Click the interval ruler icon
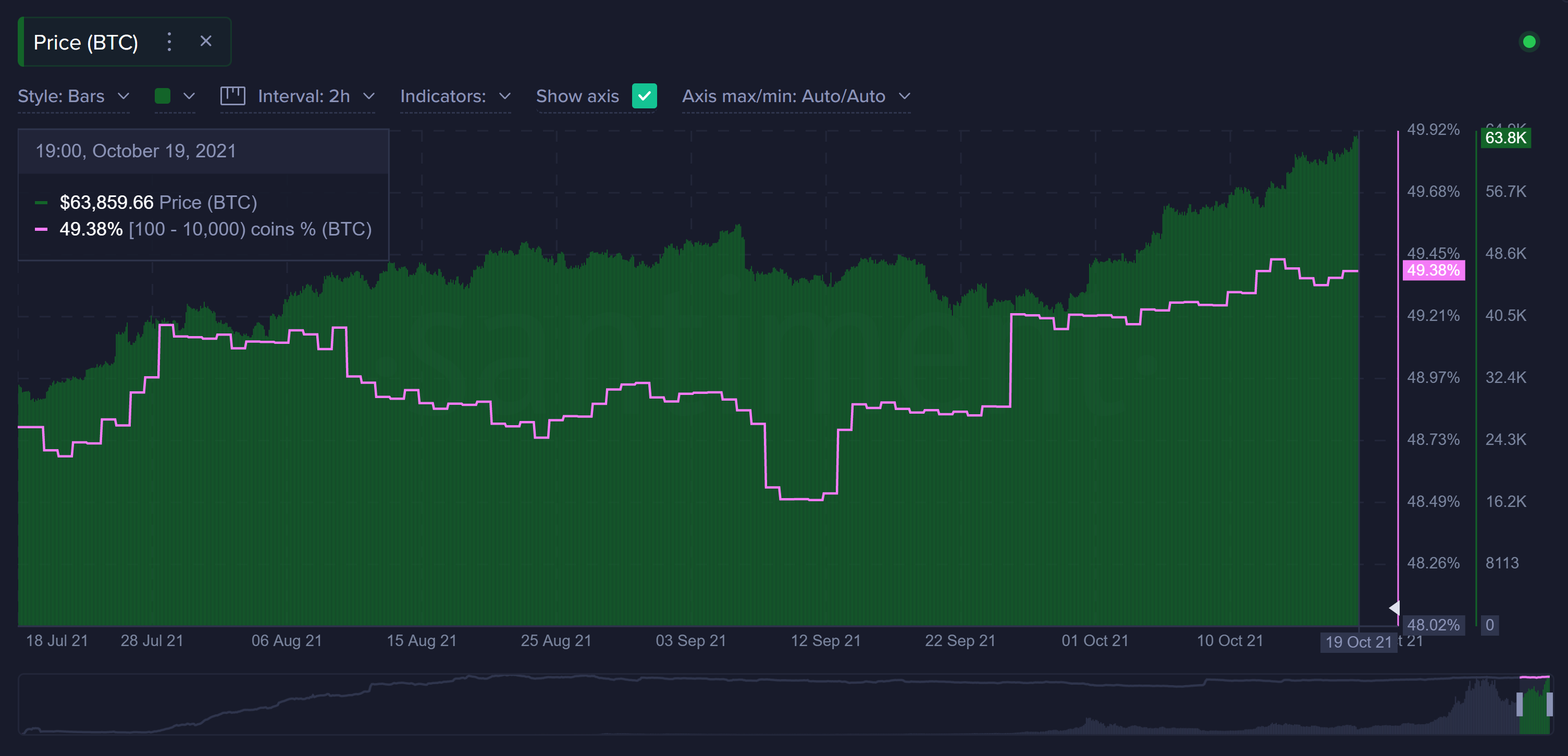 [232, 96]
